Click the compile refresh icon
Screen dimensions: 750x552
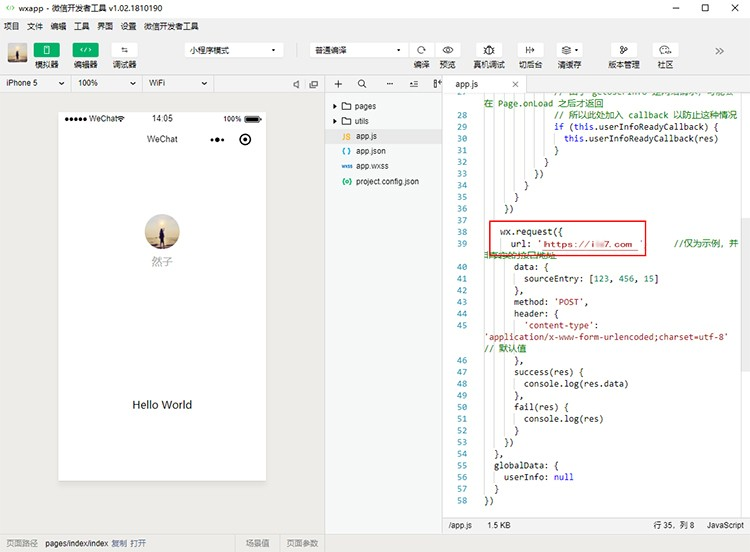[421, 50]
